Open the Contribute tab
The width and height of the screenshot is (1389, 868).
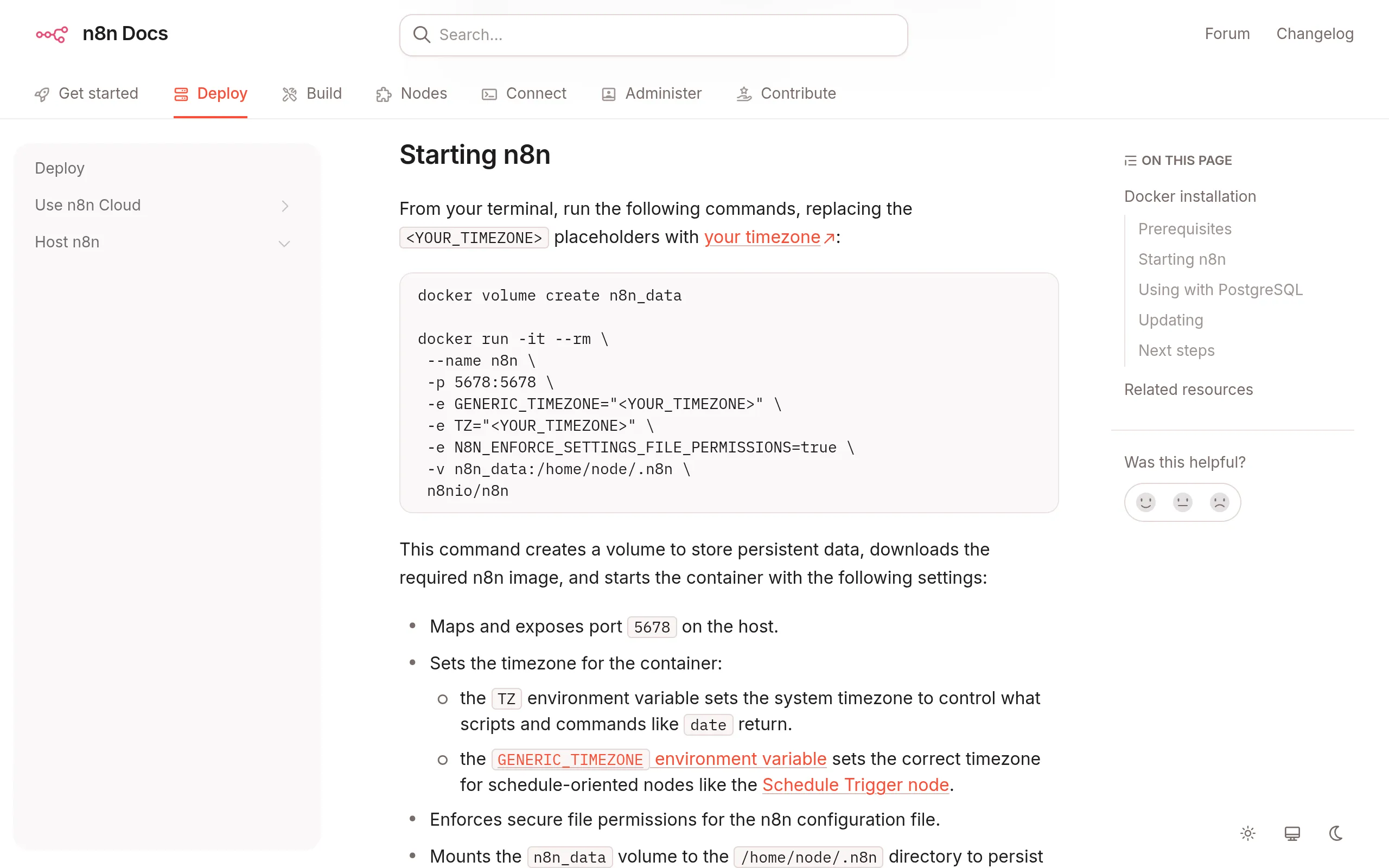point(786,93)
